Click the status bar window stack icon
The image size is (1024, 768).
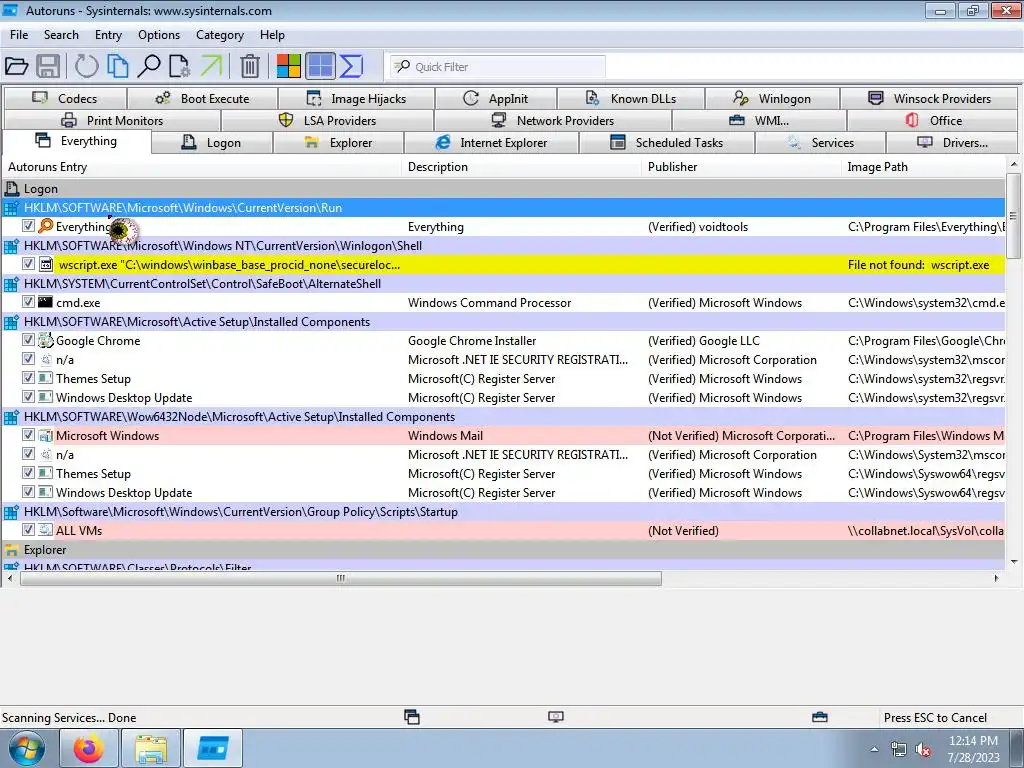click(411, 717)
